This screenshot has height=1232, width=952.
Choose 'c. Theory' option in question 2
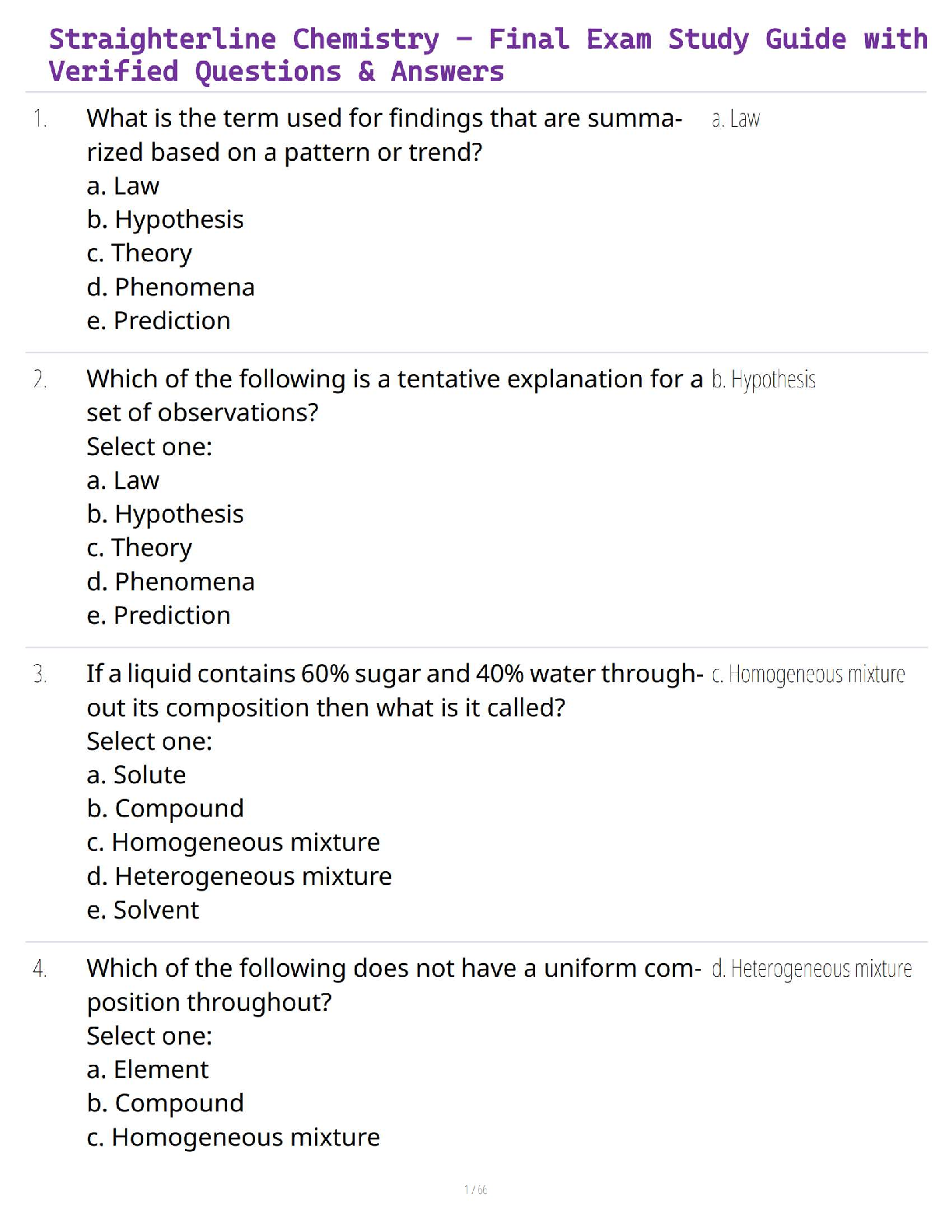coord(139,548)
